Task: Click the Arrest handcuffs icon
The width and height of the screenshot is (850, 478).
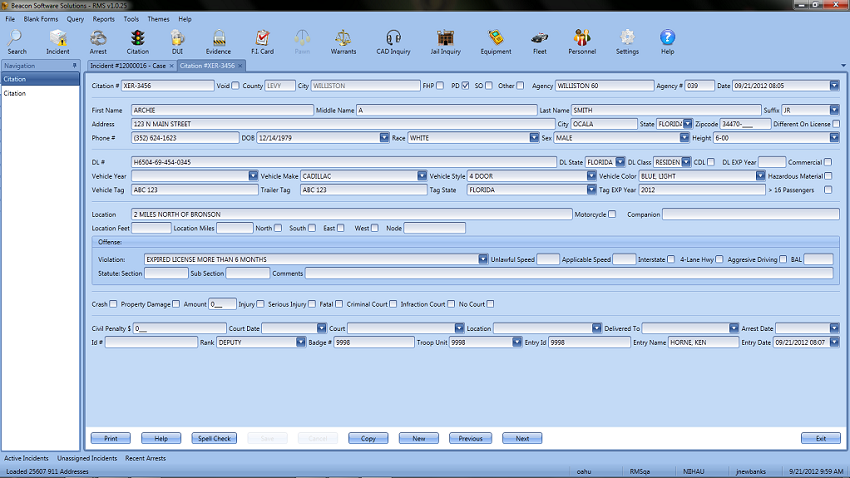Action: [x=98, y=40]
